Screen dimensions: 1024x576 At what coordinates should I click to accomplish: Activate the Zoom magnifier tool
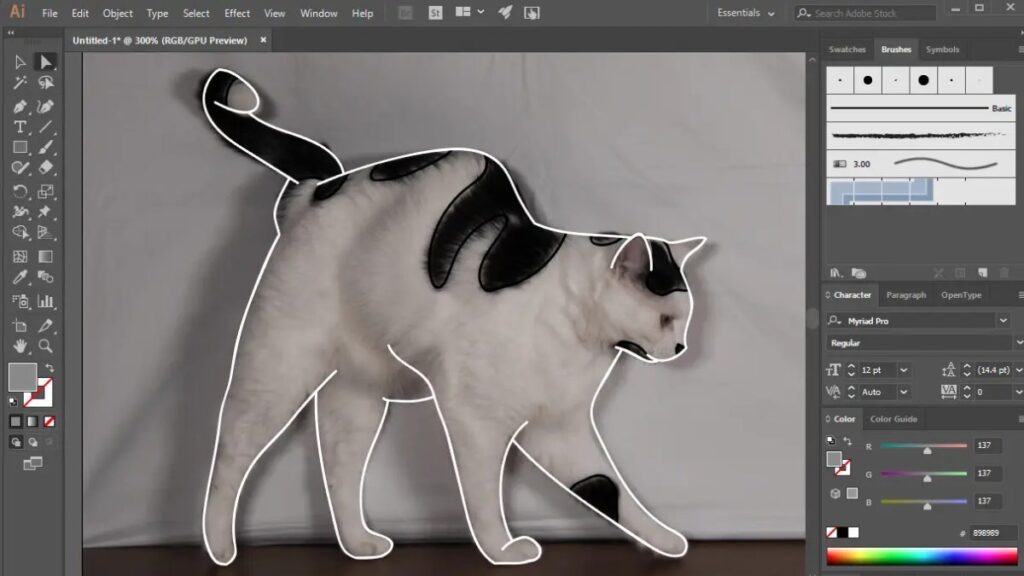coord(45,346)
